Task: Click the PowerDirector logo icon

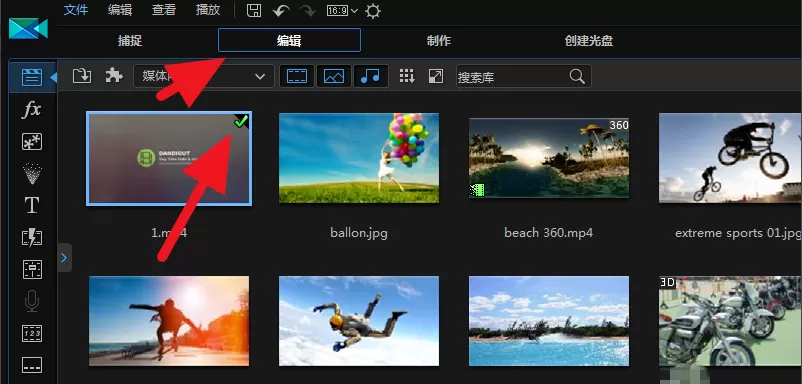Action: [28, 29]
